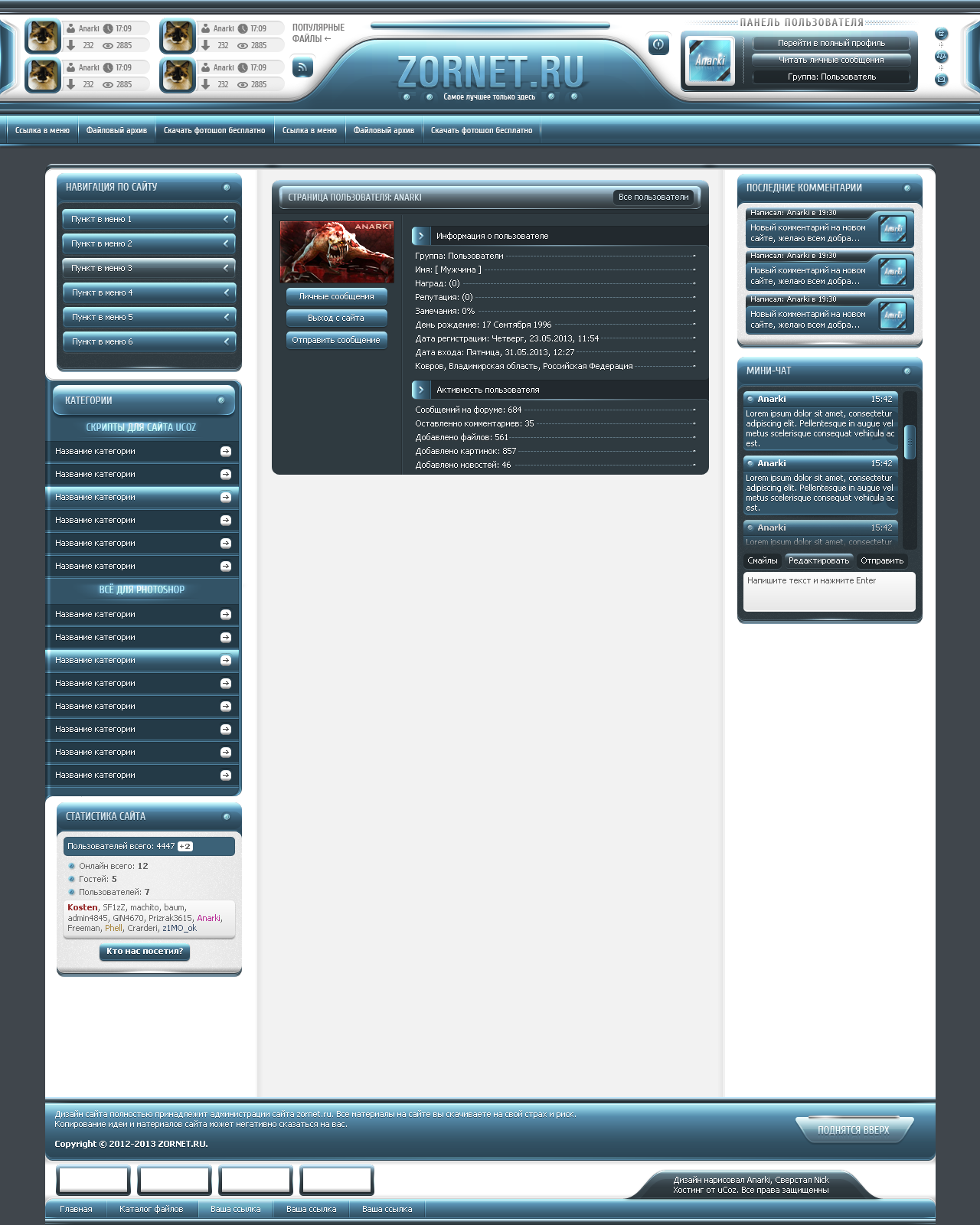Click Онлайн всего: 12 stat
The height and width of the screenshot is (1225, 980).
(x=113, y=866)
